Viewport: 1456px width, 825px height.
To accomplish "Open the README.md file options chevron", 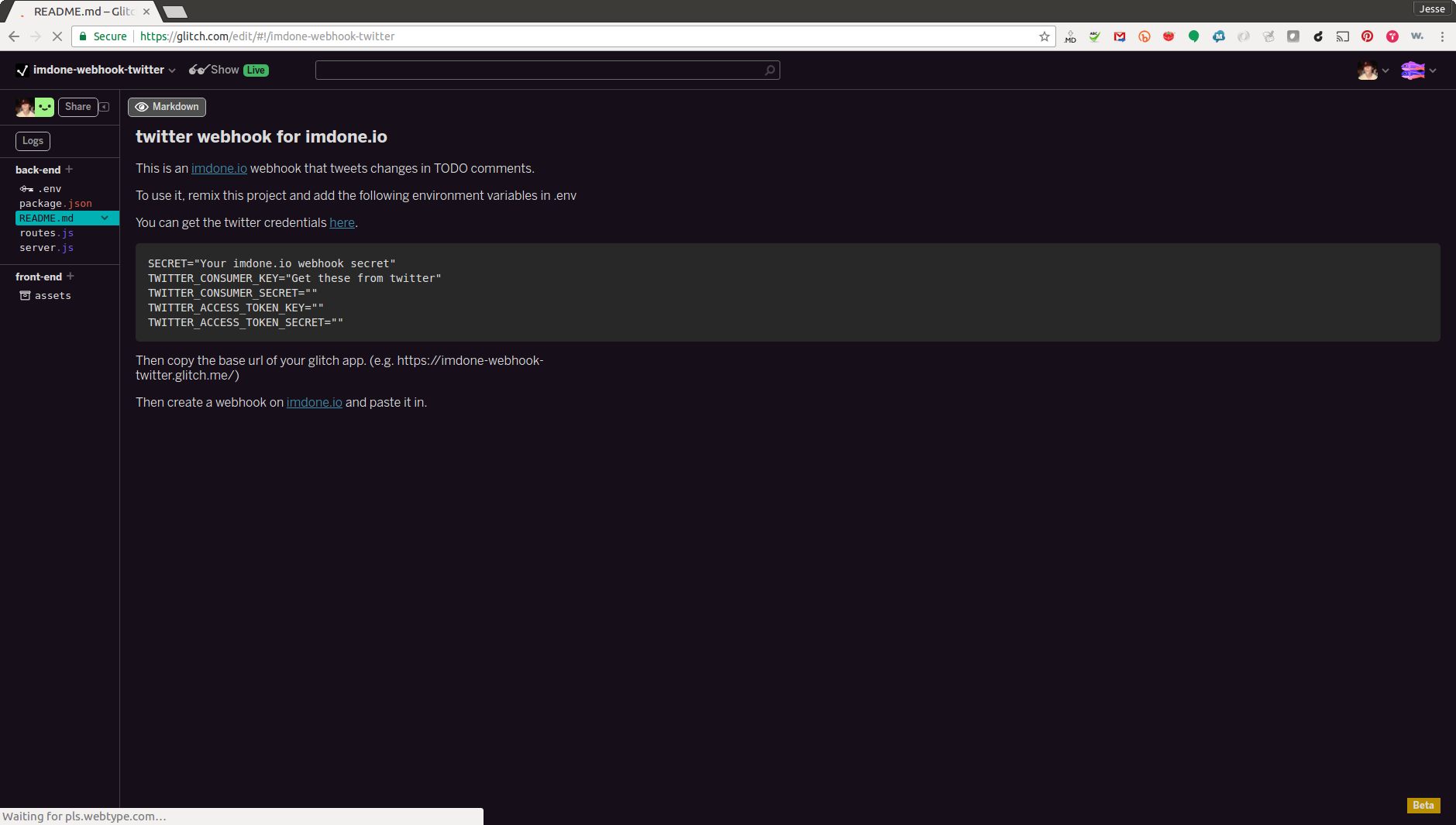I will [105, 218].
